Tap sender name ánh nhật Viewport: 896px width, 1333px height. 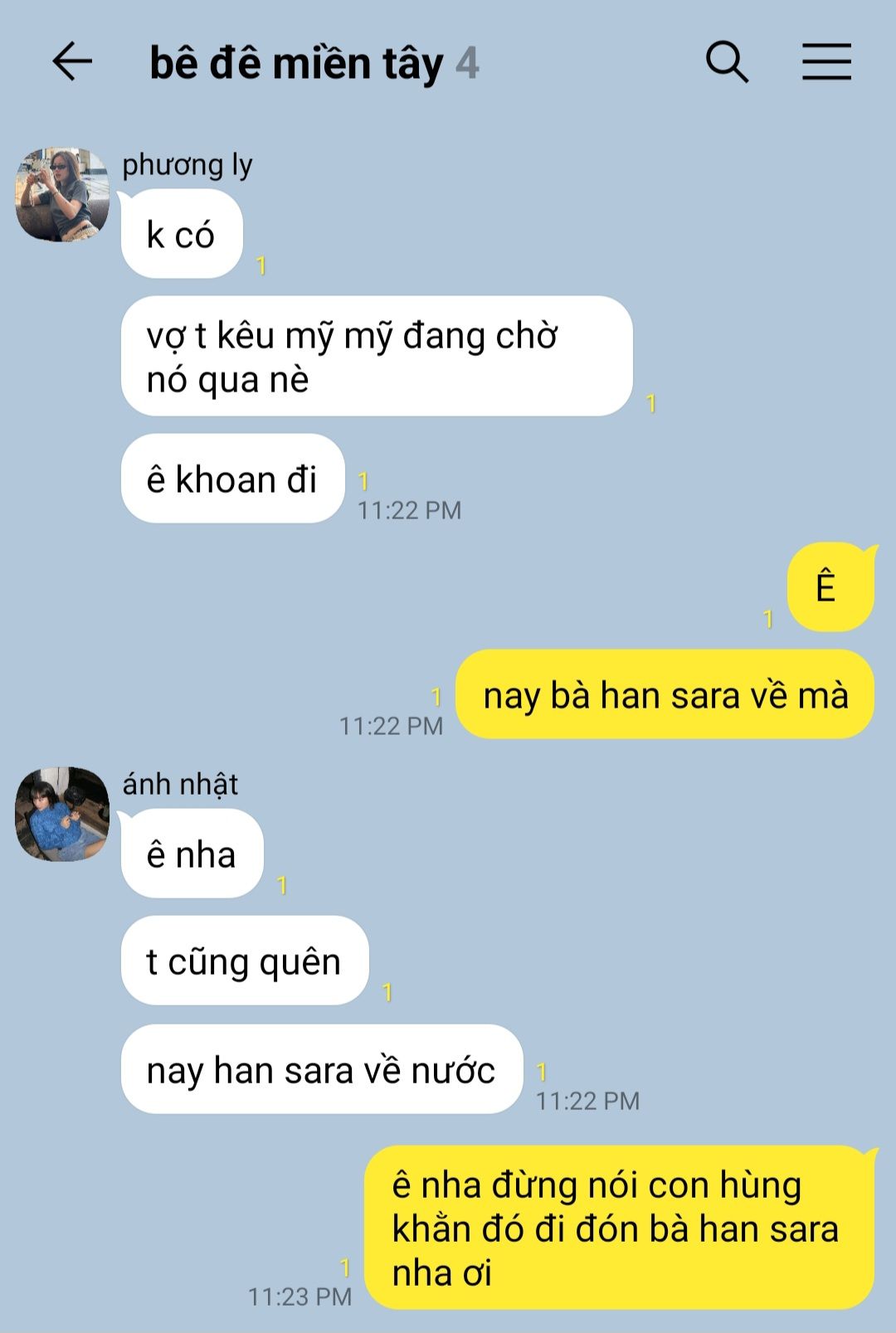[180, 784]
